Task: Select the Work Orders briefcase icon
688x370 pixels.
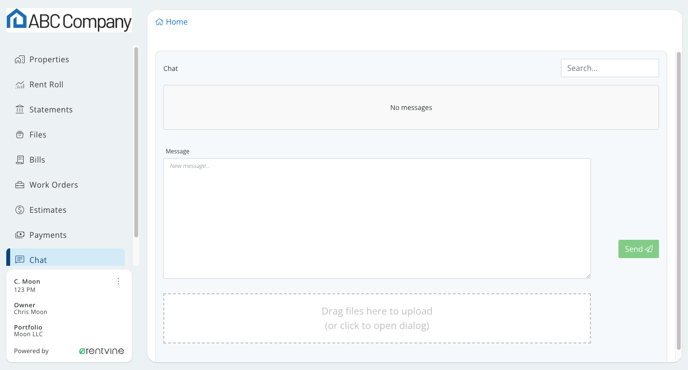Action: pos(20,185)
